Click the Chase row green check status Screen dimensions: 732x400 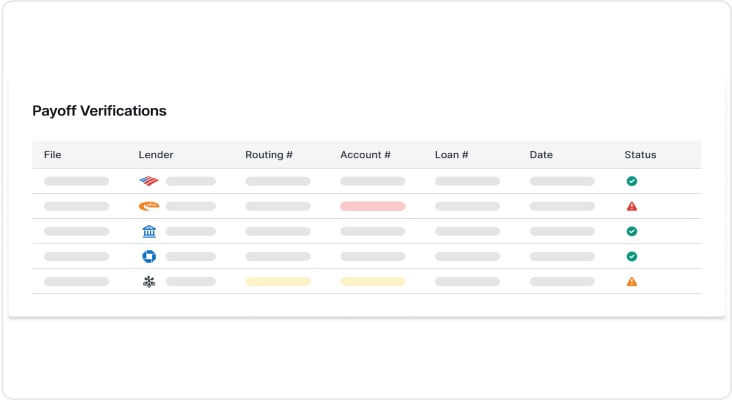(632, 256)
